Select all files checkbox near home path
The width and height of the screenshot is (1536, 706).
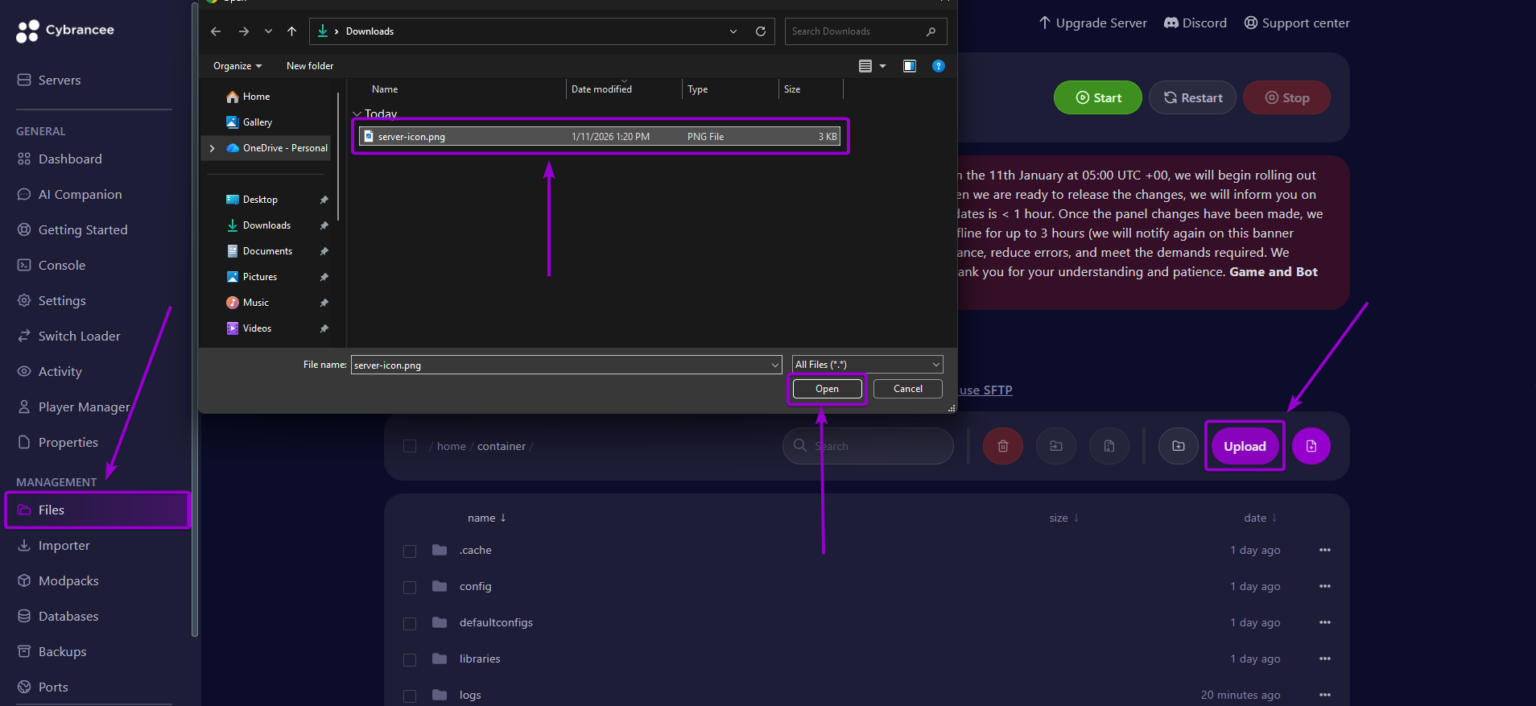409,446
